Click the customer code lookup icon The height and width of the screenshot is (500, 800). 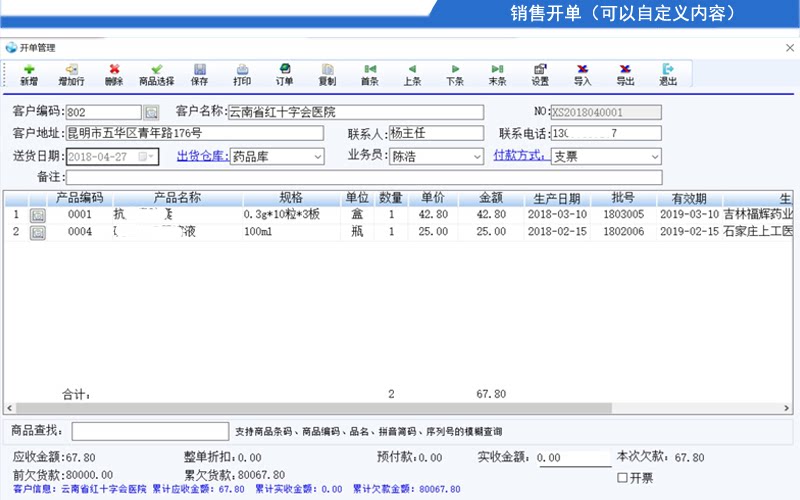tap(151, 112)
